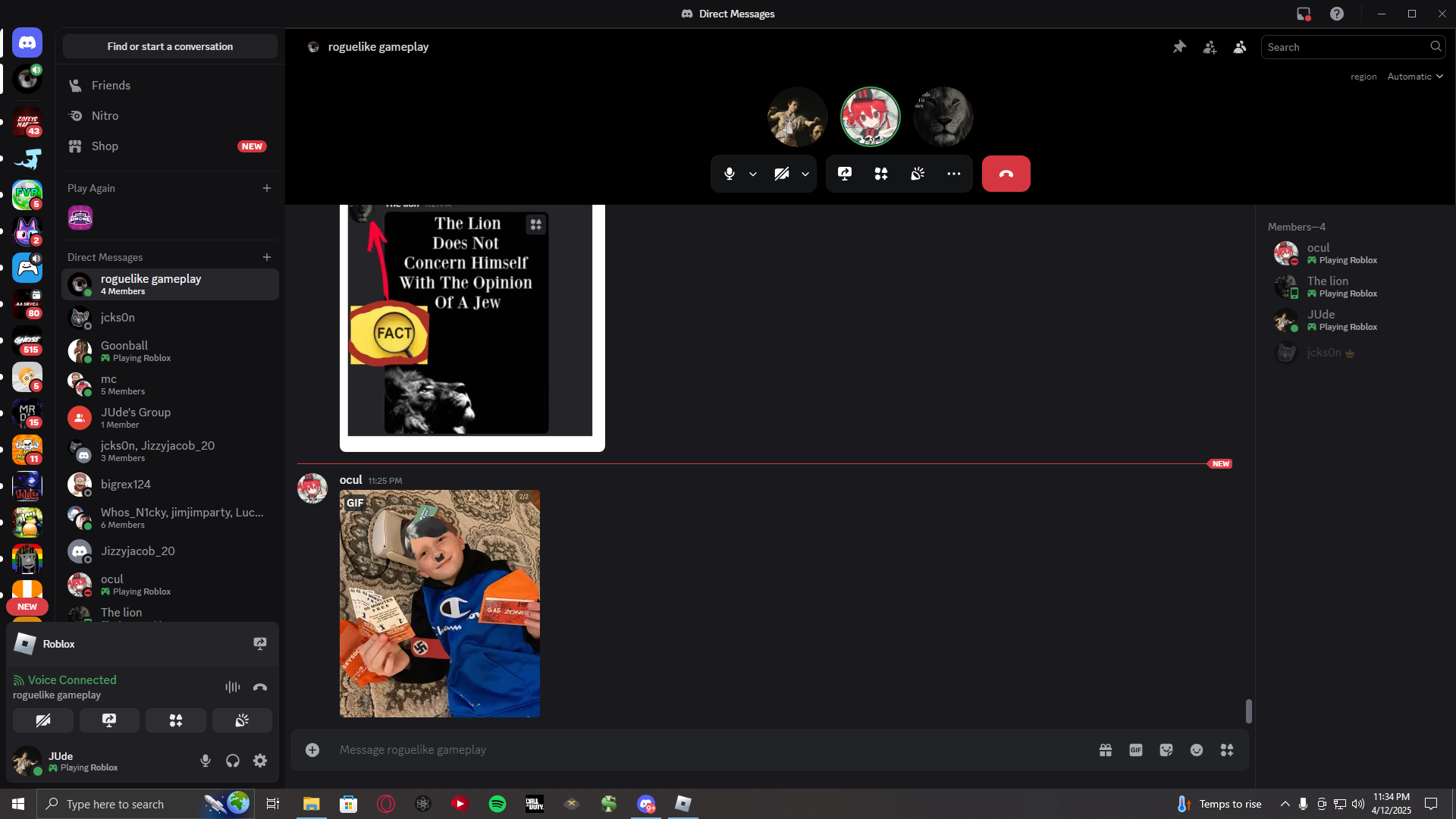The width and height of the screenshot is (1456, 819).
Task: Open the Roblox activity in Play Again
Action: click(80, 218)
